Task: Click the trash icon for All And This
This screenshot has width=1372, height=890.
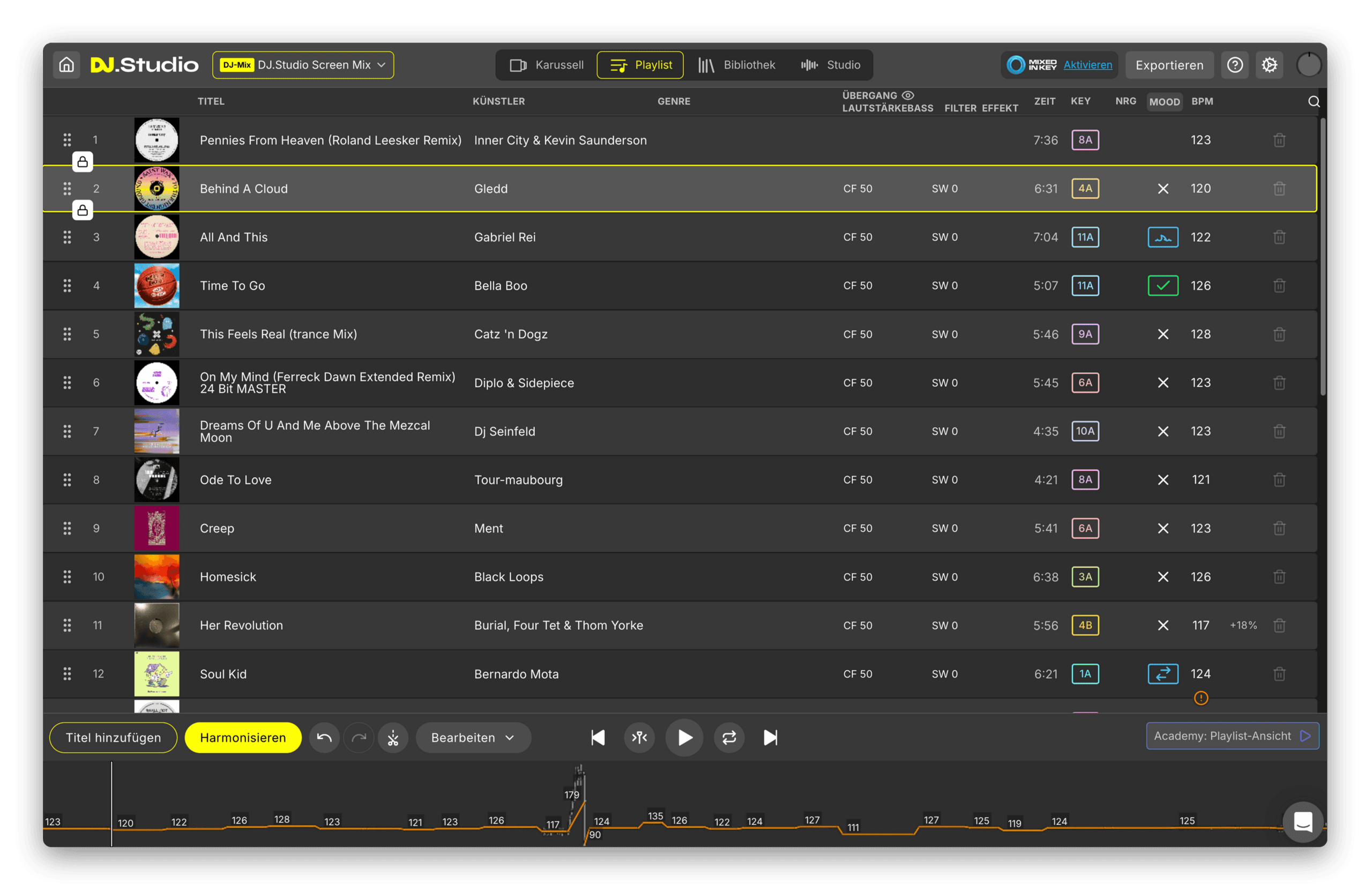Action: [x=1279, y=236]
